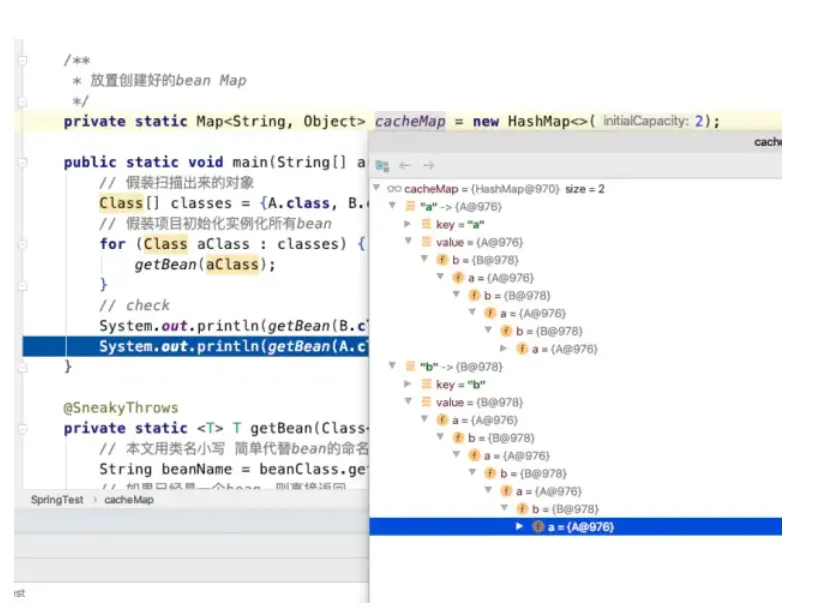Image resolution: width=833 pixels, height=609 pixels.
Task: Expand the key = "a" node
Action: (x=408, y=224)
